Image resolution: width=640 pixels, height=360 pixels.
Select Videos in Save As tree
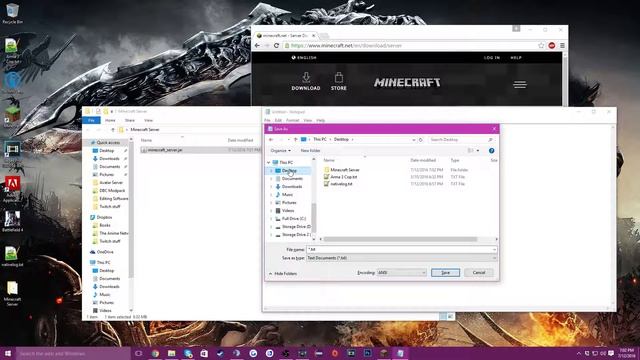pyautogui.click(x=288, y=211)
